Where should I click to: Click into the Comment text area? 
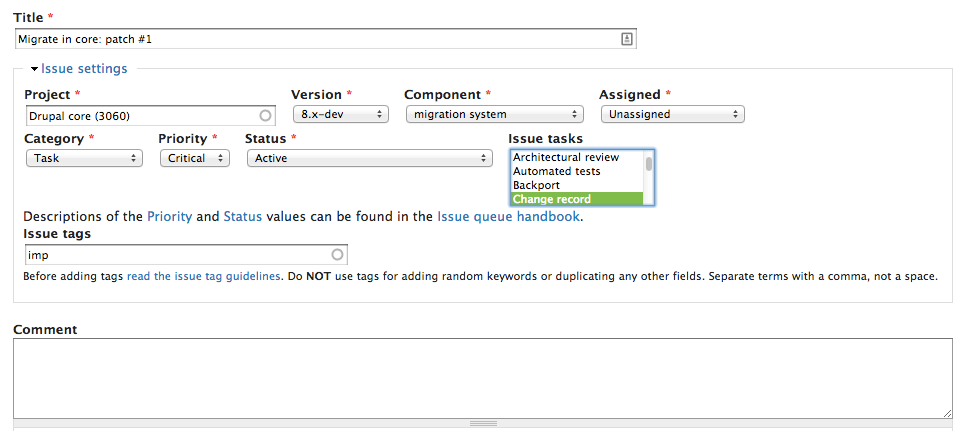click(482, 379)
